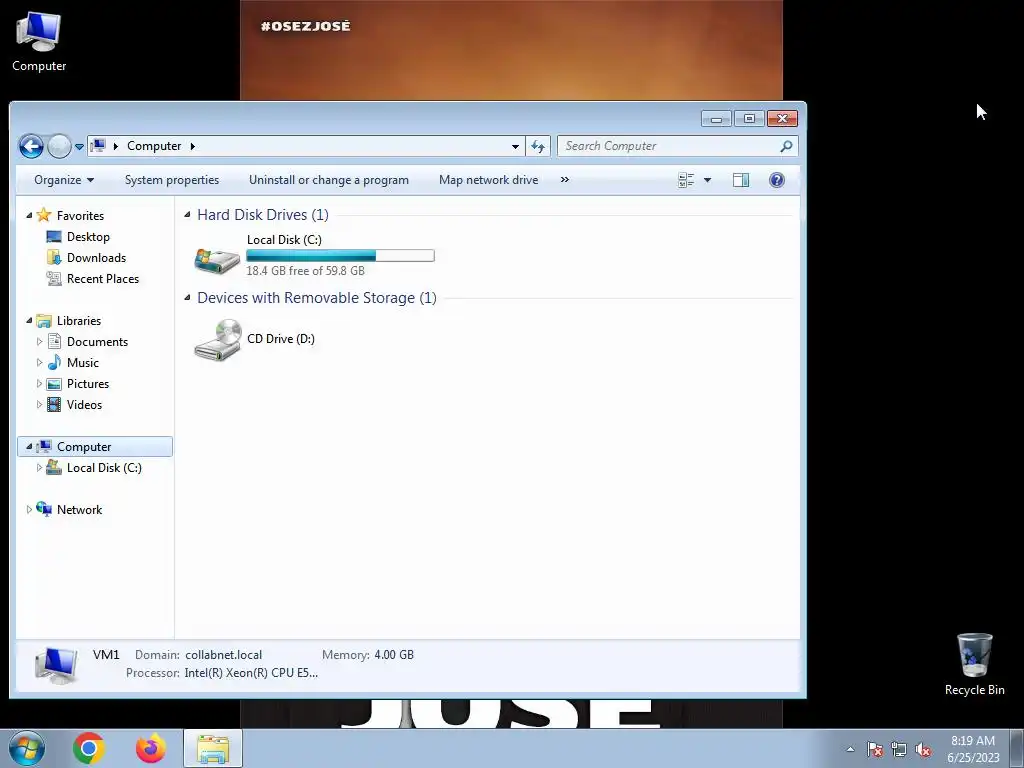Expand Local Disk (C:) in tree
Viewport: 1024px width, 768px height.
39,468
